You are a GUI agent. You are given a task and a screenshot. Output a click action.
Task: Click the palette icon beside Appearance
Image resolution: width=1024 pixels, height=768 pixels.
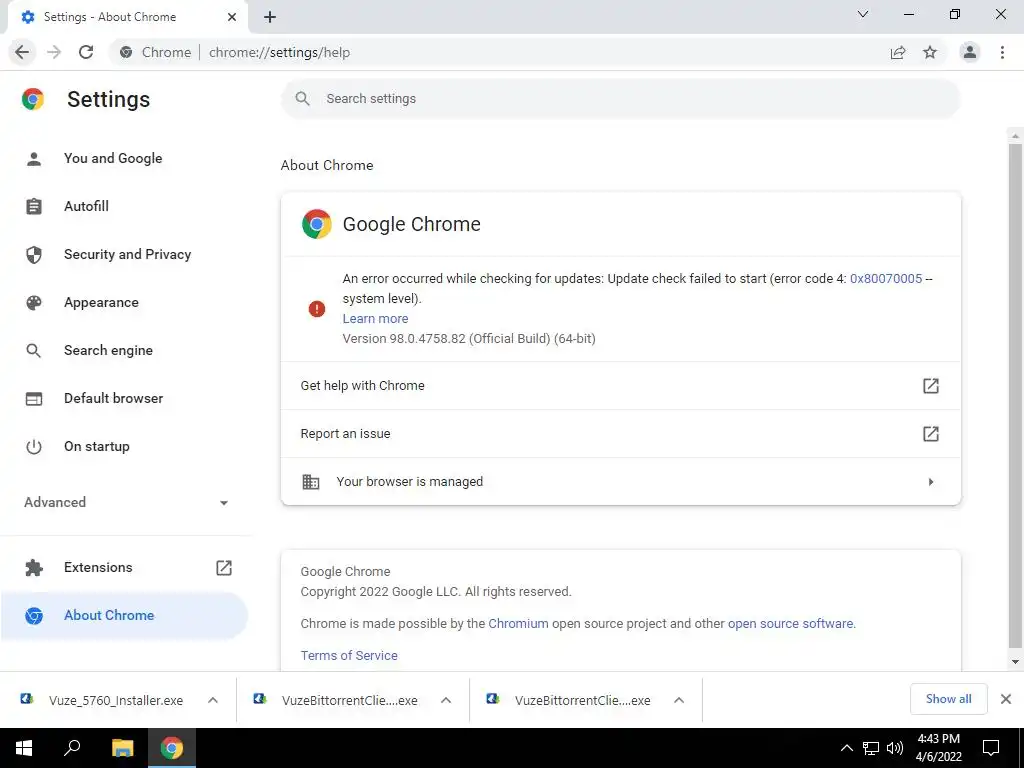coord(34,302)
